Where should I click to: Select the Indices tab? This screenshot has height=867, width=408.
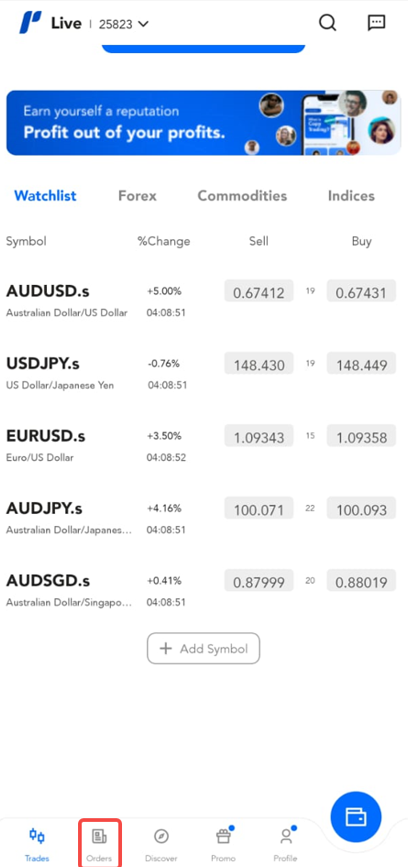[351, 196]
